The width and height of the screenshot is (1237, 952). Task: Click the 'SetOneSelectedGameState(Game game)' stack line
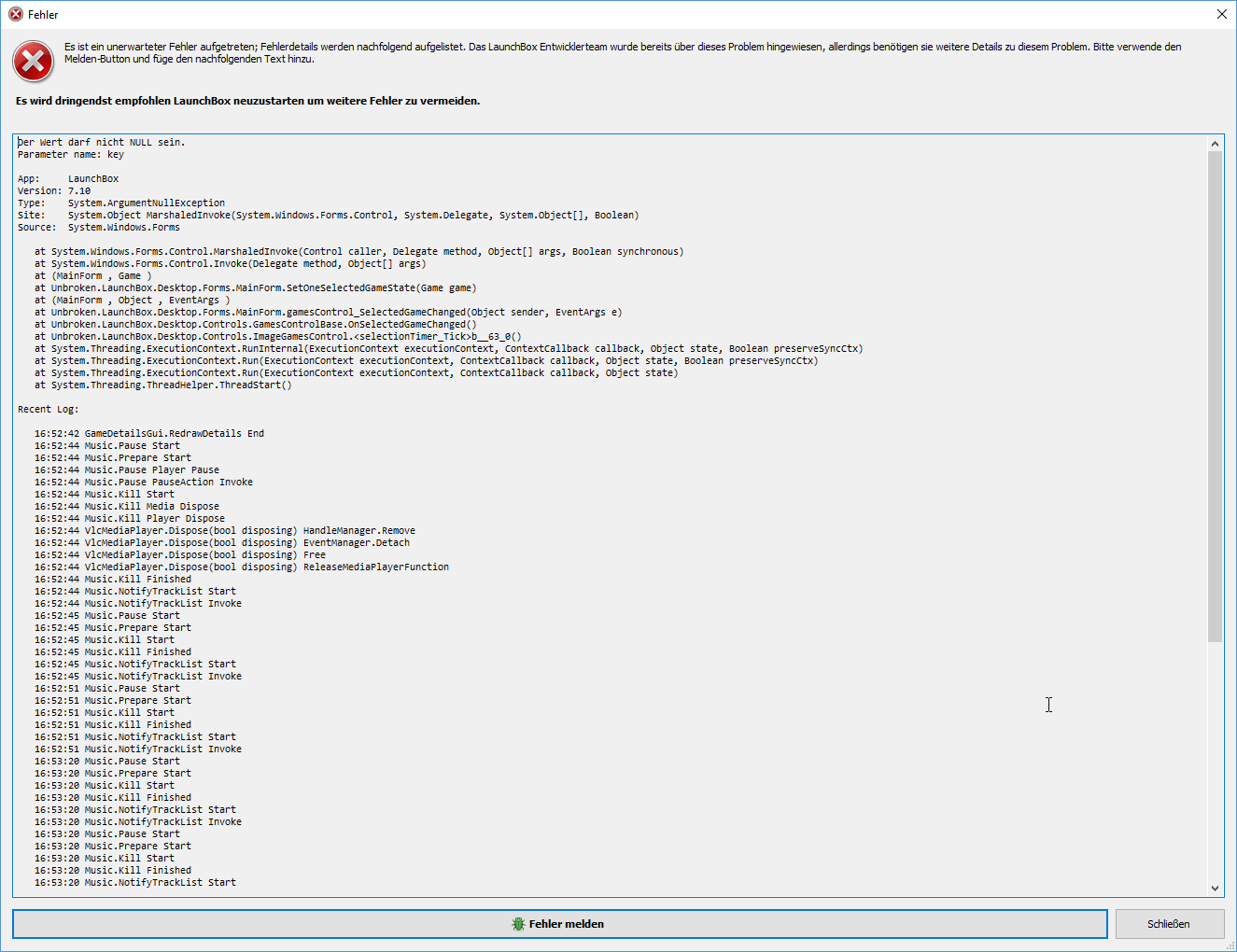(256, 288)
